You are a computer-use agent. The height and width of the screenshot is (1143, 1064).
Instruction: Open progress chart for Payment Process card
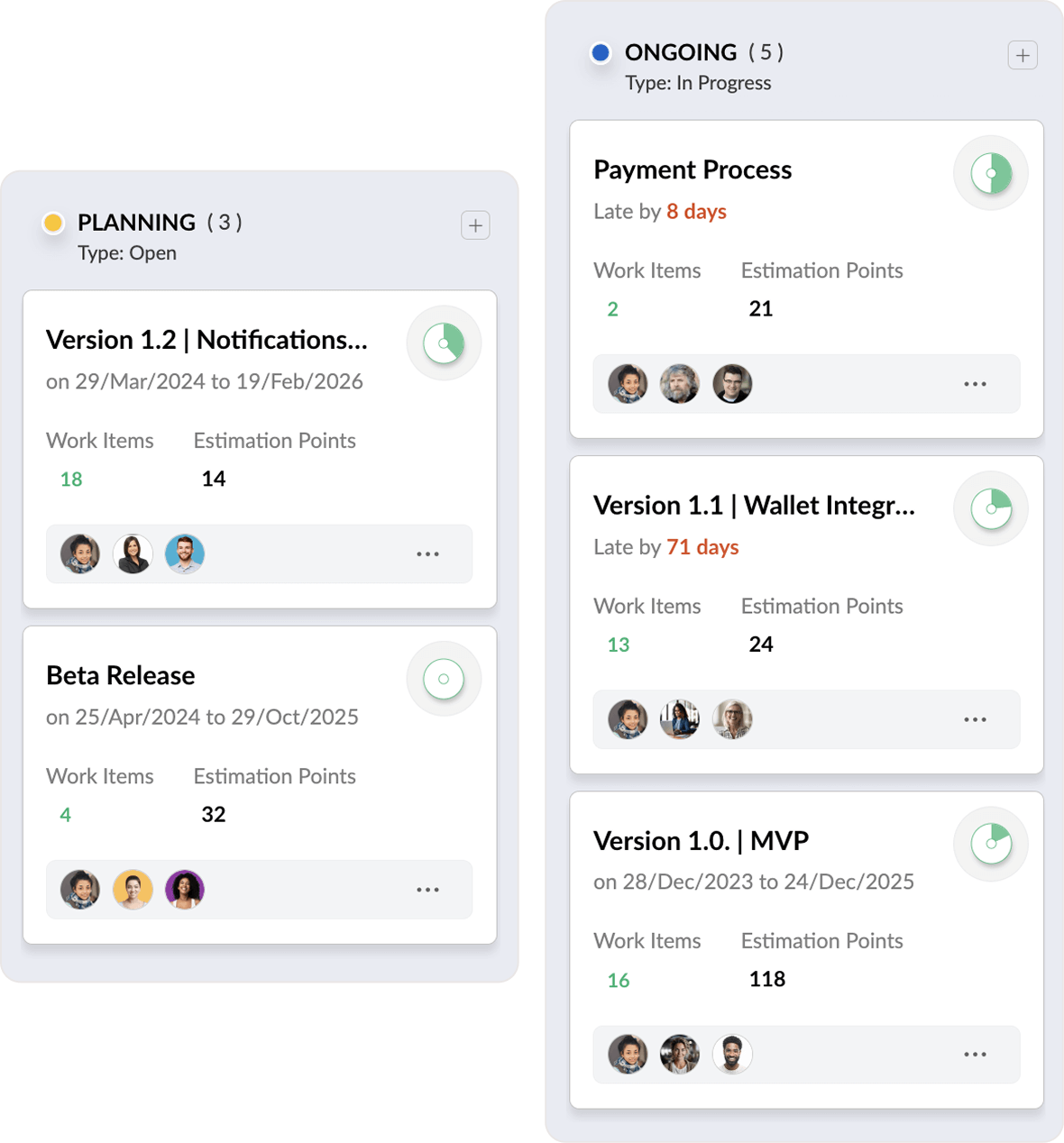click(x=991, y=173)
